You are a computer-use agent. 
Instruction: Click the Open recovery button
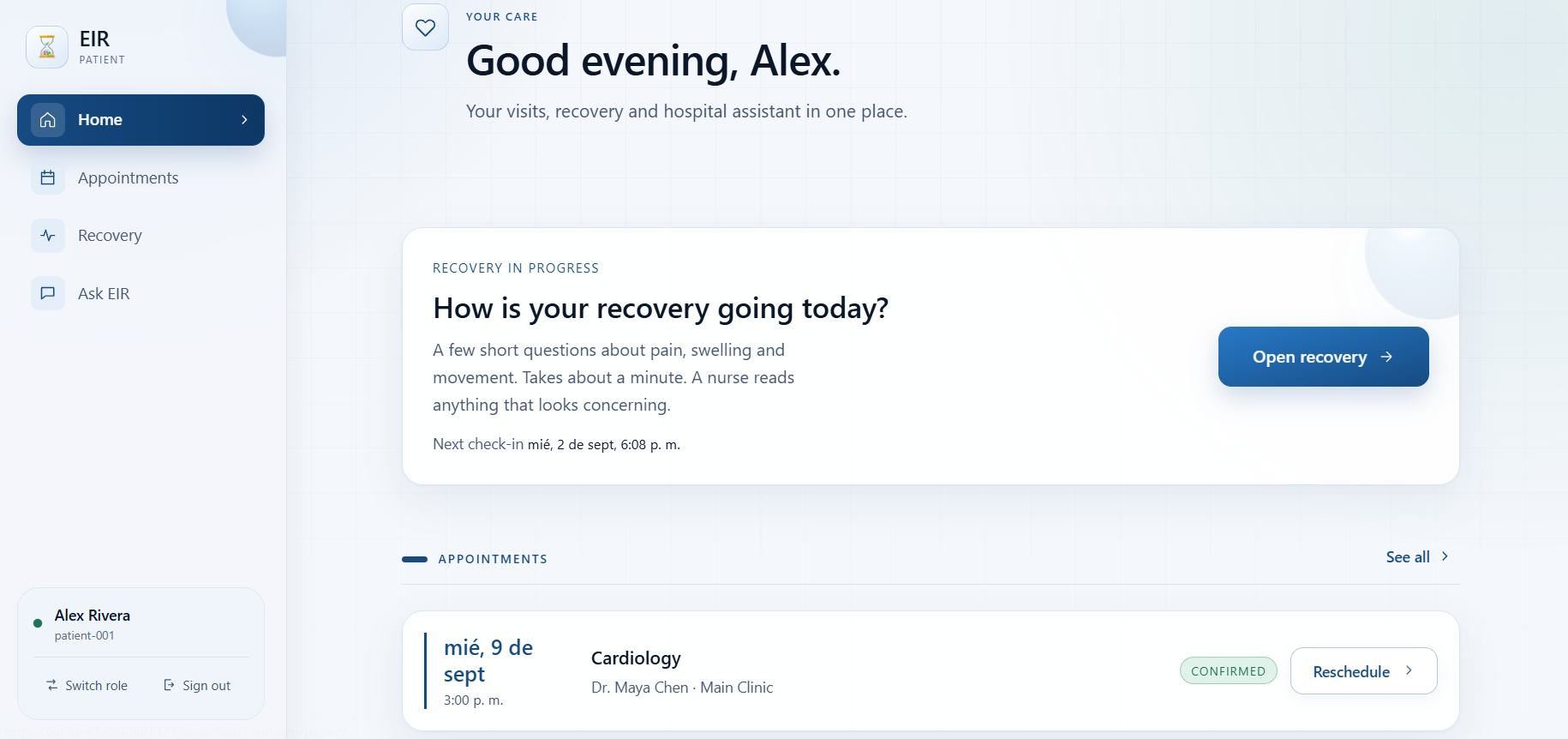coord(1323,357)
